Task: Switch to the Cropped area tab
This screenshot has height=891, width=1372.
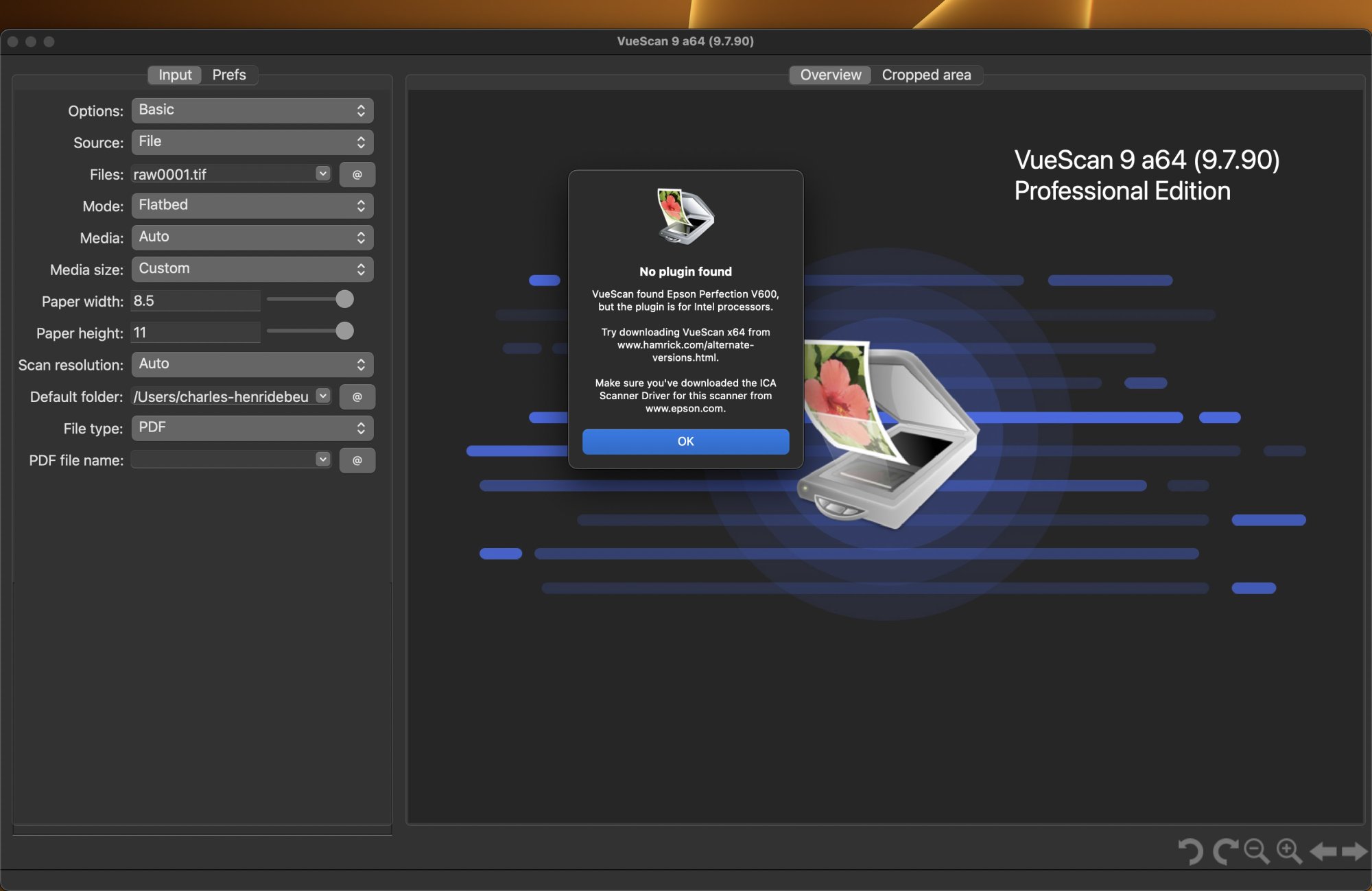Action: coord(926,75)
